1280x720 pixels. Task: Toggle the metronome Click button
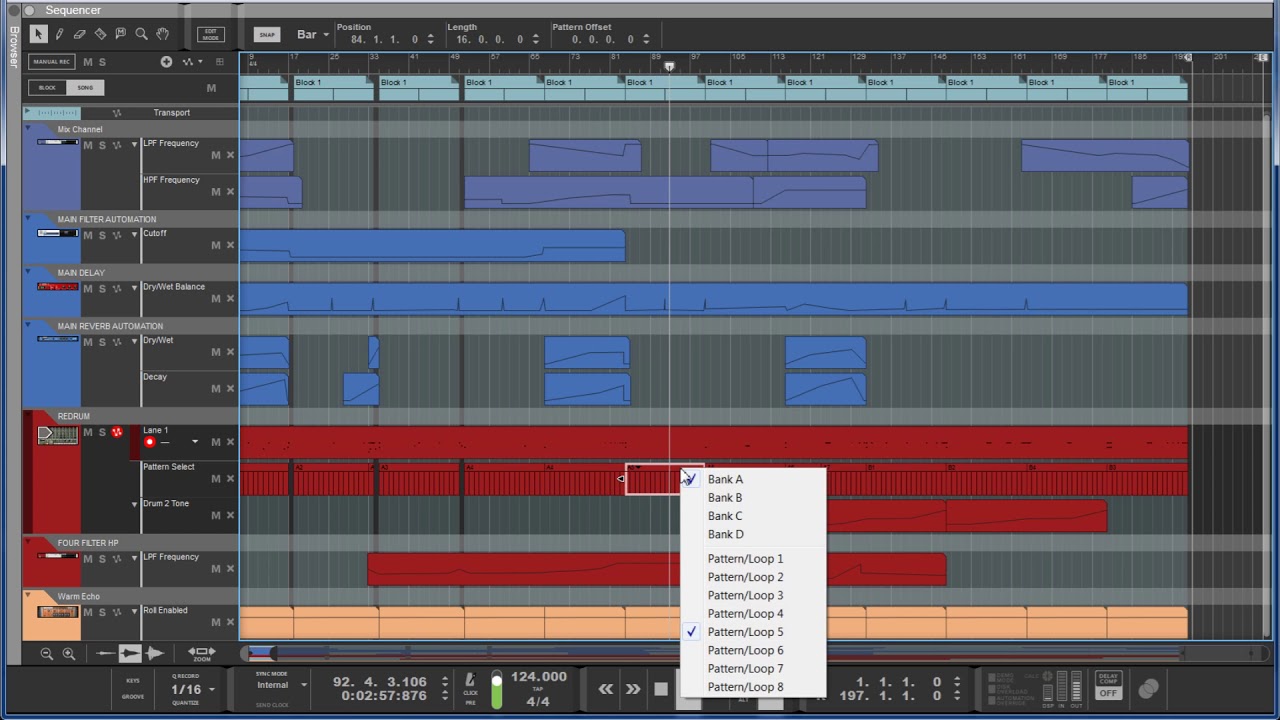tap(470, 682)
